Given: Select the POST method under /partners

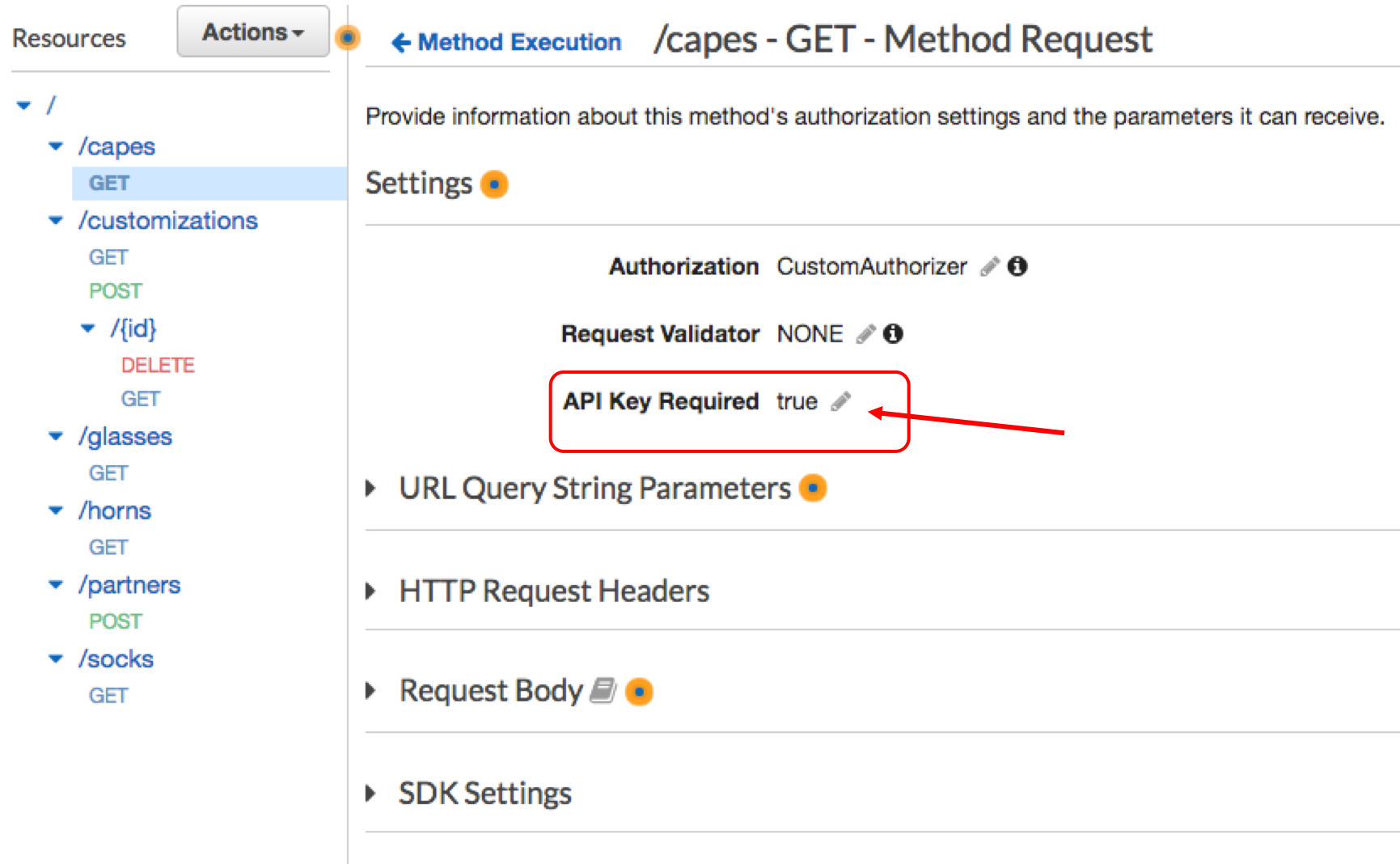Looking at the screenshot, I should pyautogui.click(x=116, y=621).
